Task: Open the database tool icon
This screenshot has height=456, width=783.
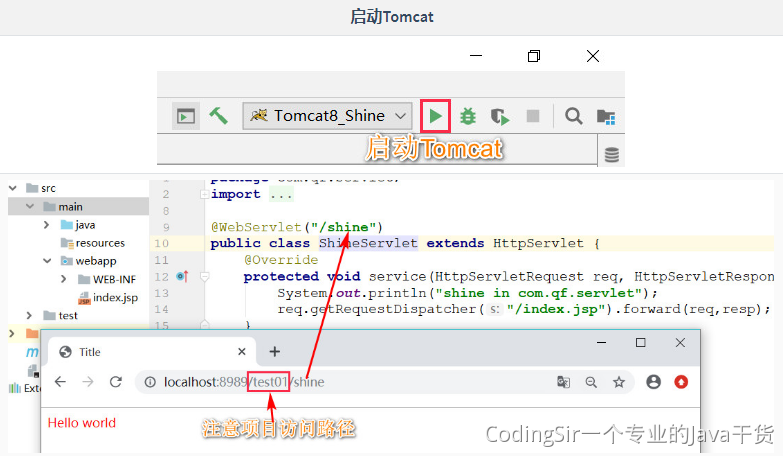Action: (x=612, y=155)
